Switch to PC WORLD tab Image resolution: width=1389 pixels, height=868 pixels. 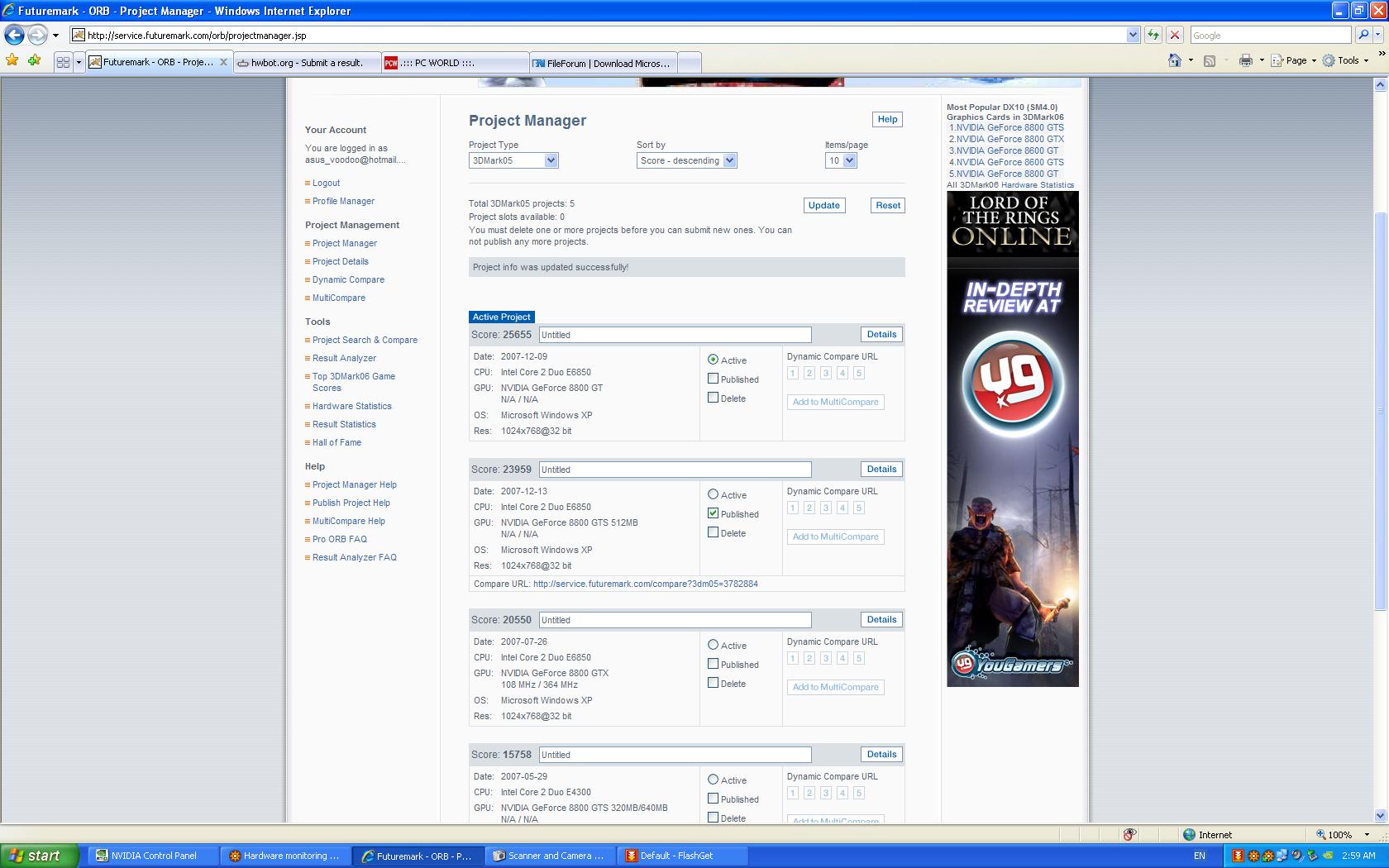point(456,63)
